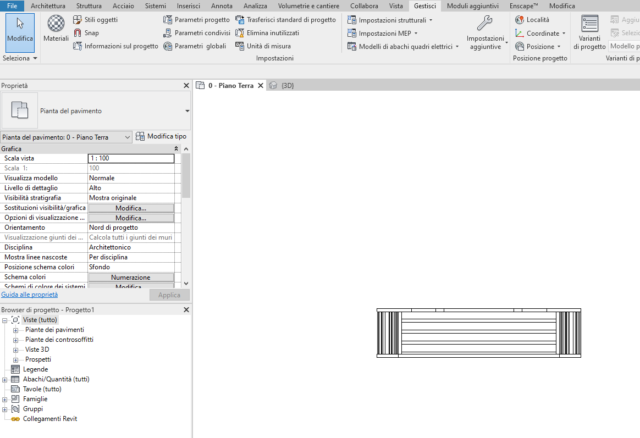Switch to the Architettura ribbon tab
Screen dimensions: 640x438
pyautogui.click(x=48, y=6)
